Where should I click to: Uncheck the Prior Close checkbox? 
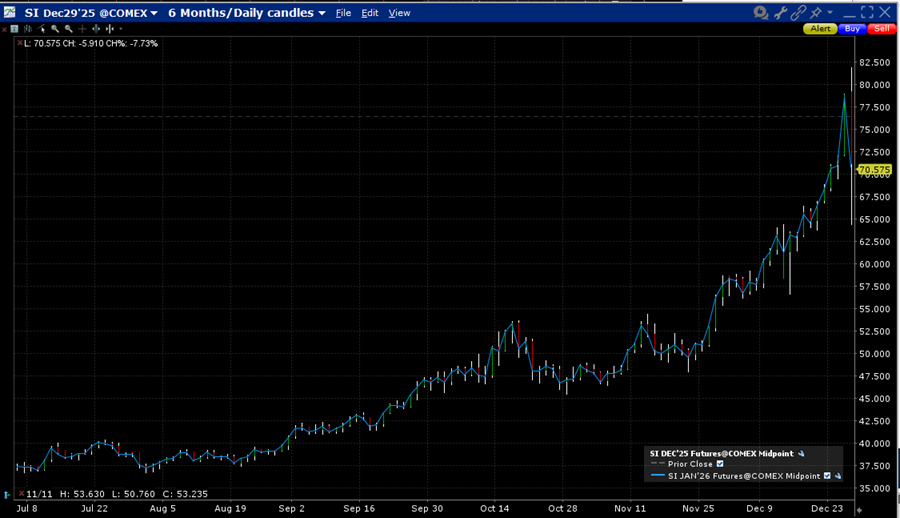[x=720, y=464]
